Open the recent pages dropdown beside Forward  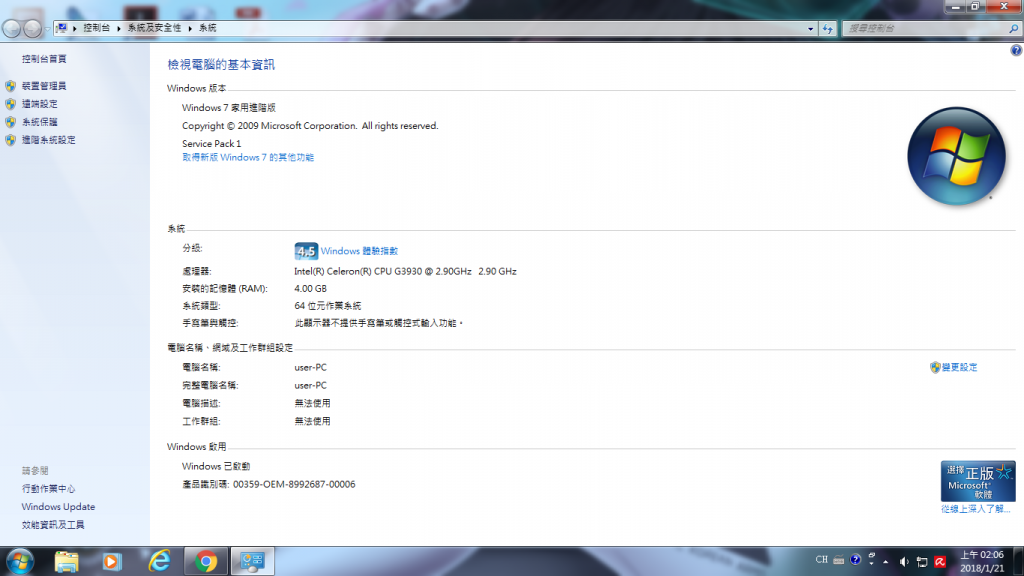[x=47, y=29]
